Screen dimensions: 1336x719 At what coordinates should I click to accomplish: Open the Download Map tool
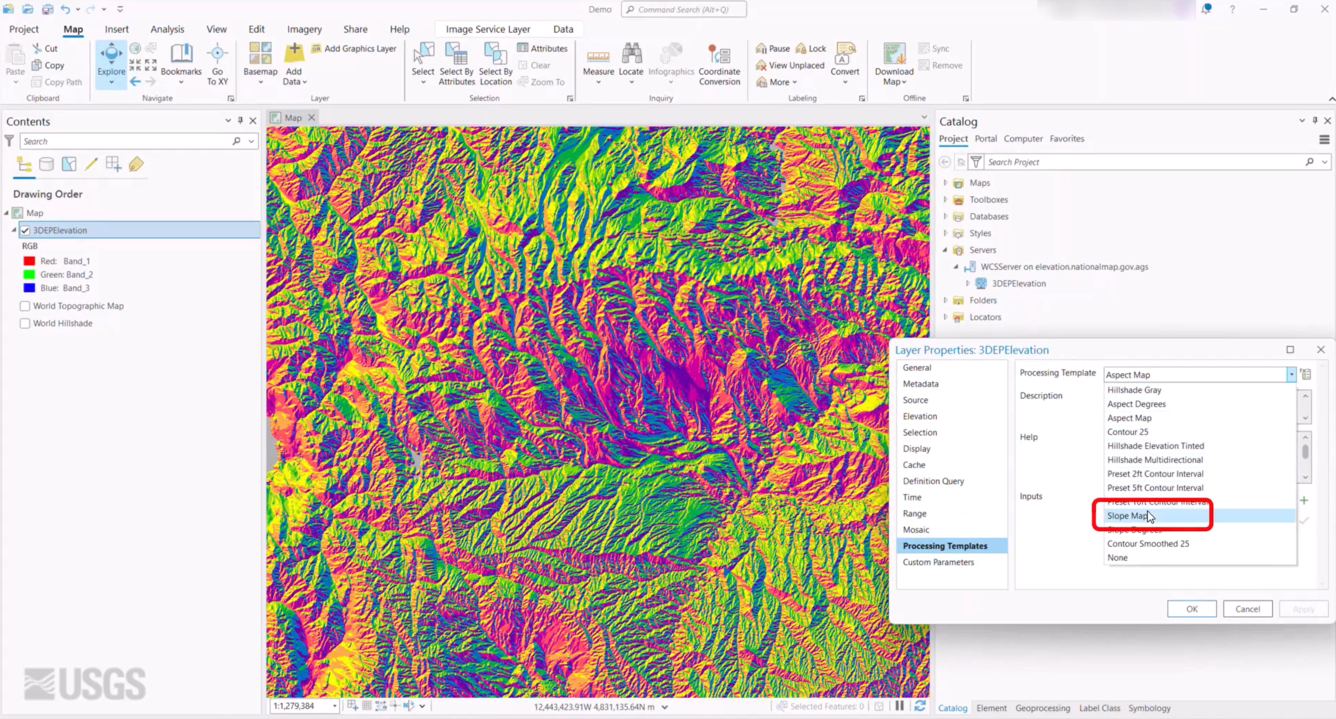tap(894, 62)
